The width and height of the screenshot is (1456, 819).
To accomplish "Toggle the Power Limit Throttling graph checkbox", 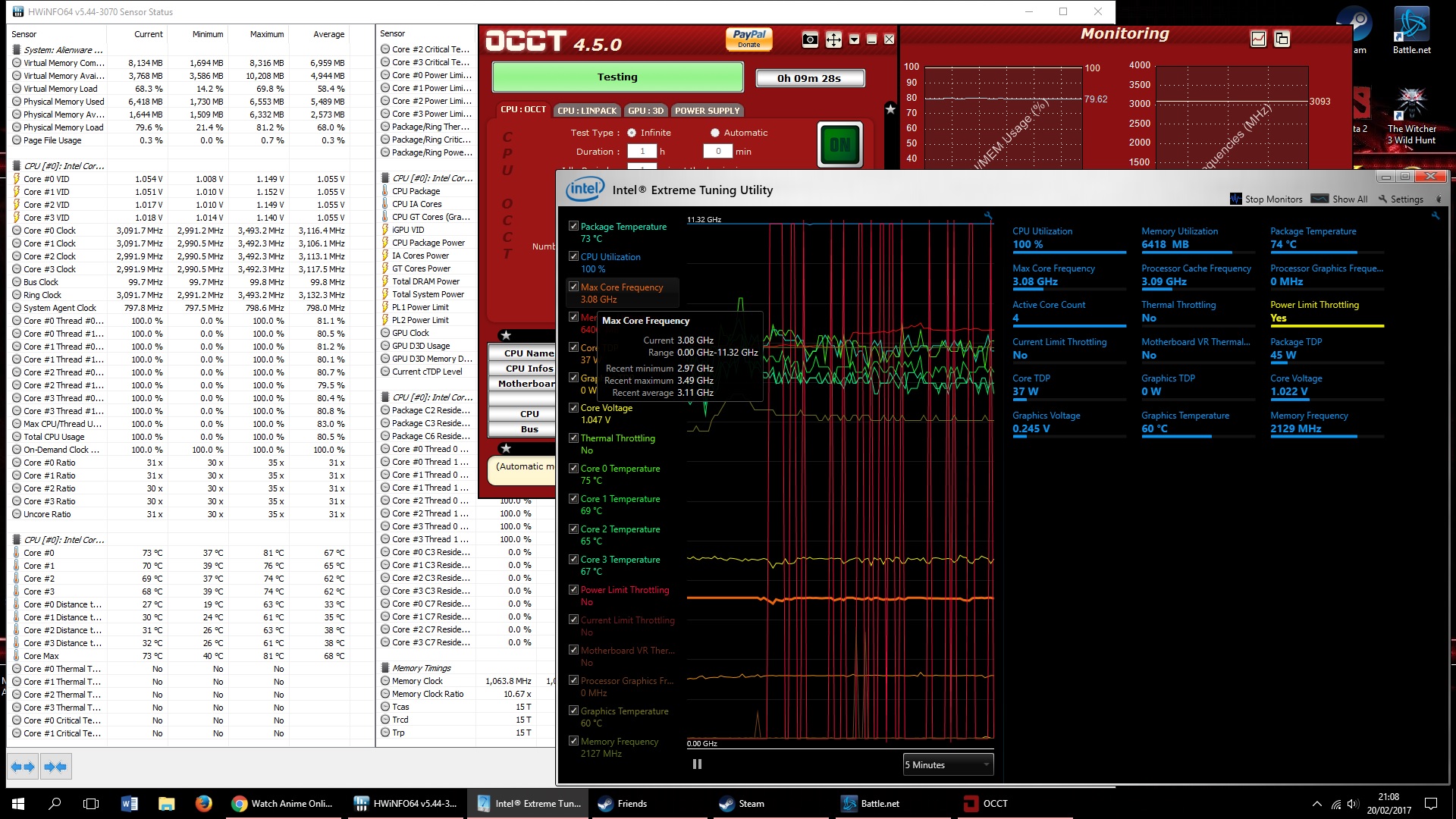I will point(574,589).
